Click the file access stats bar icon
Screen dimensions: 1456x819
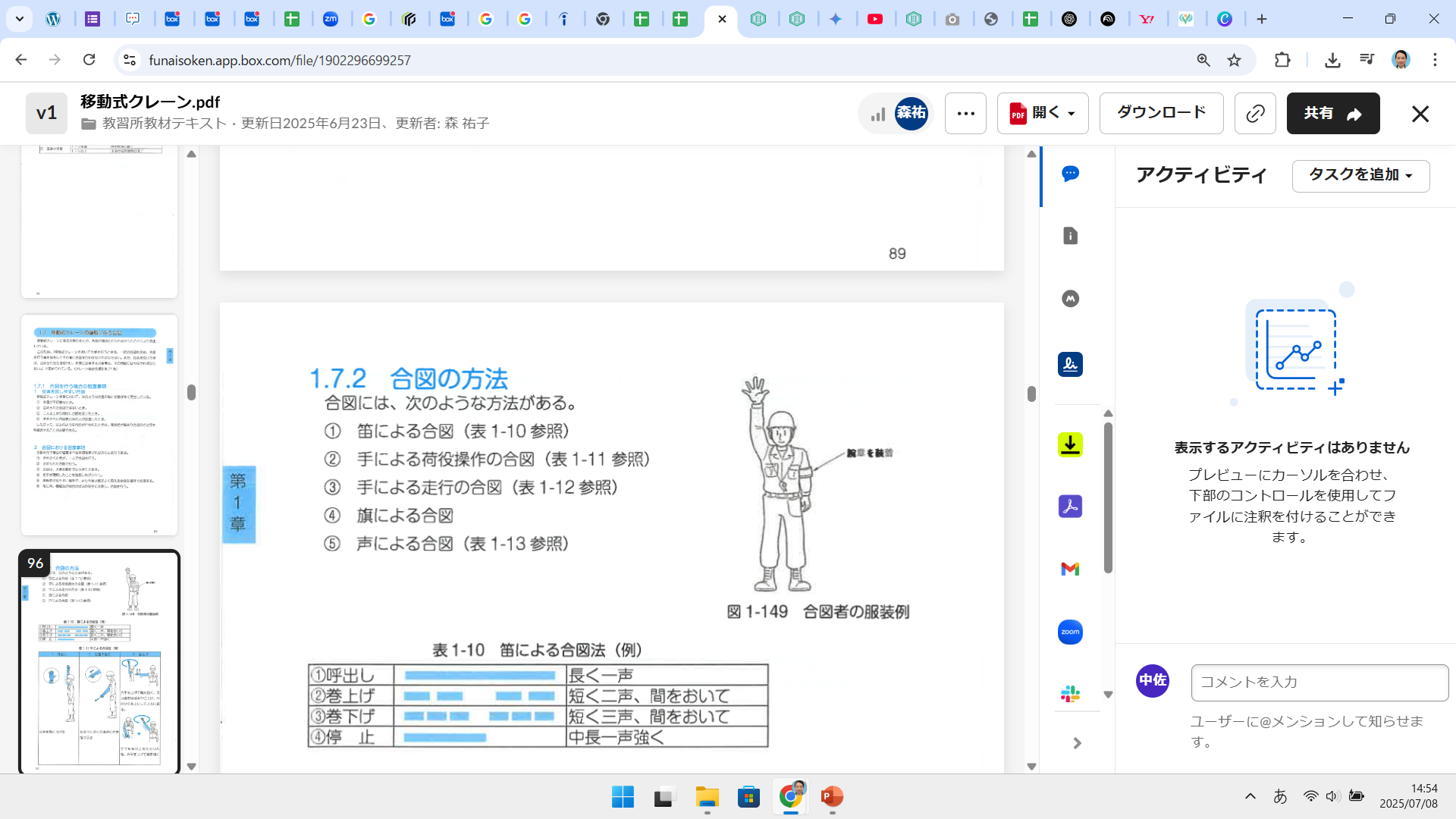tap(877, 115)
